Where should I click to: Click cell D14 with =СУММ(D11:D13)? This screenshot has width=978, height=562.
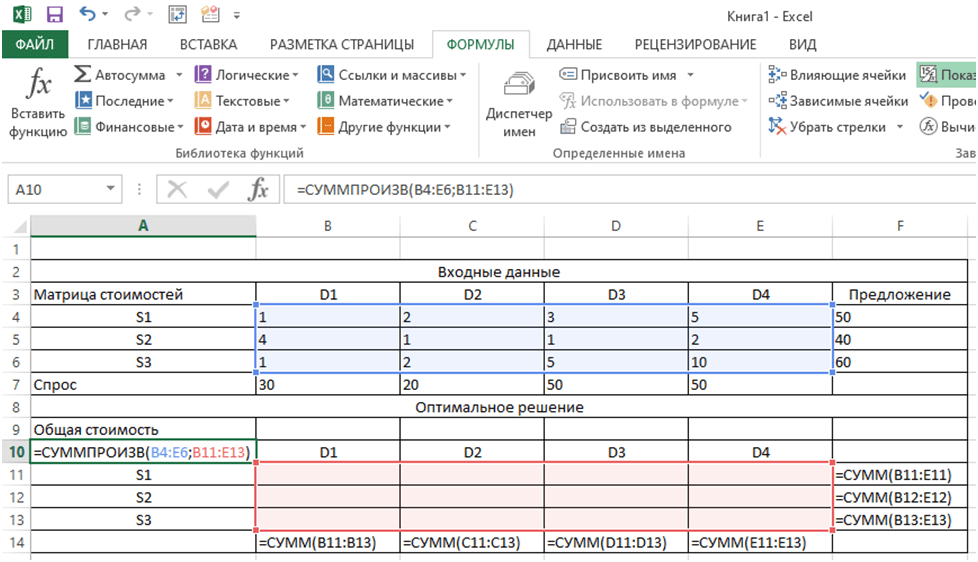(616, 542)
